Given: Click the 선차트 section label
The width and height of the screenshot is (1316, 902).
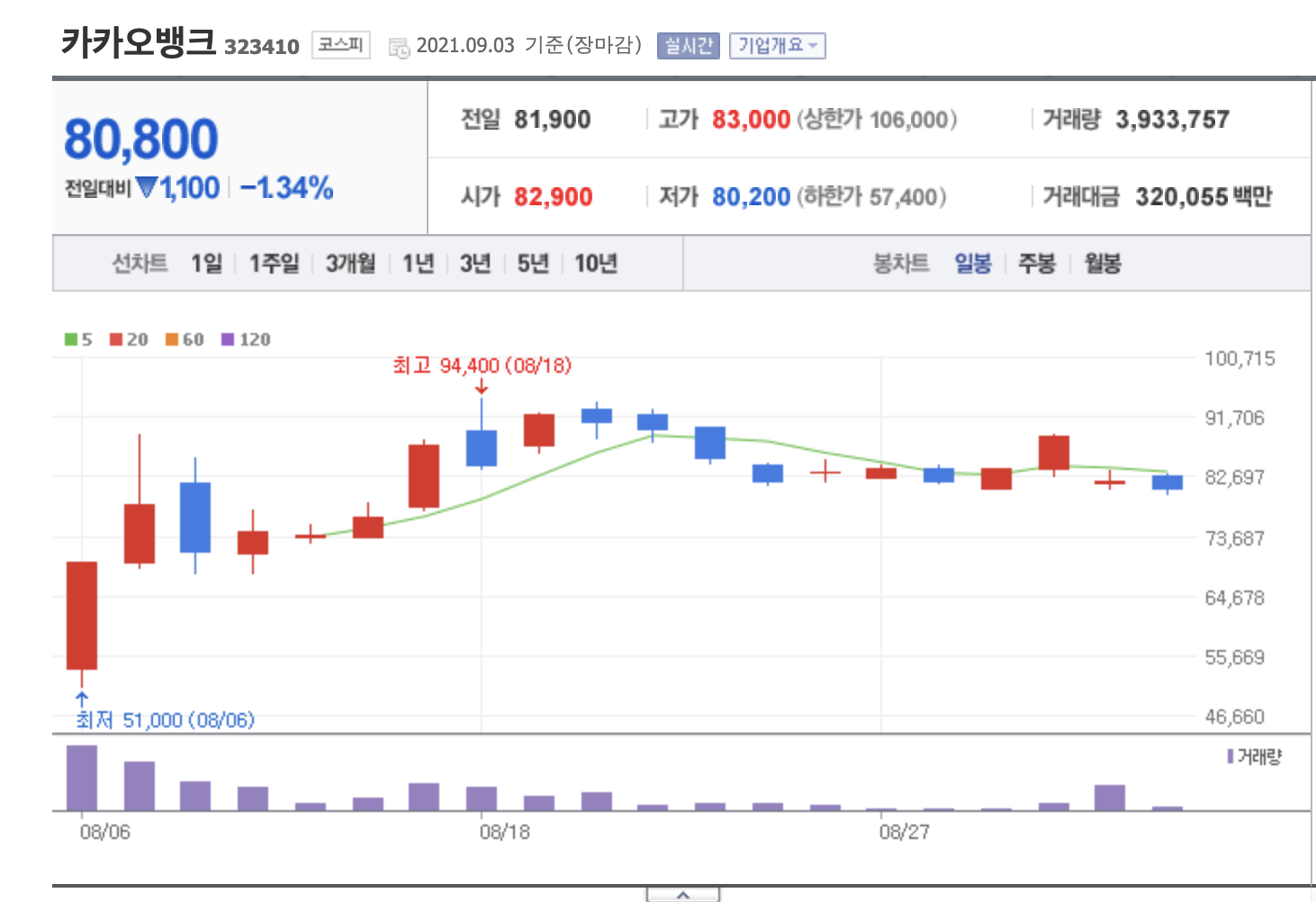Looking at the screenshot, I should 140,264.
